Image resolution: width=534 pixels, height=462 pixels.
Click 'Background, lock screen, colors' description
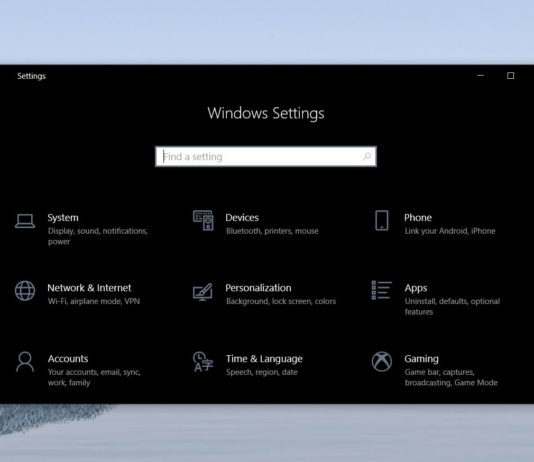[281, 301]
